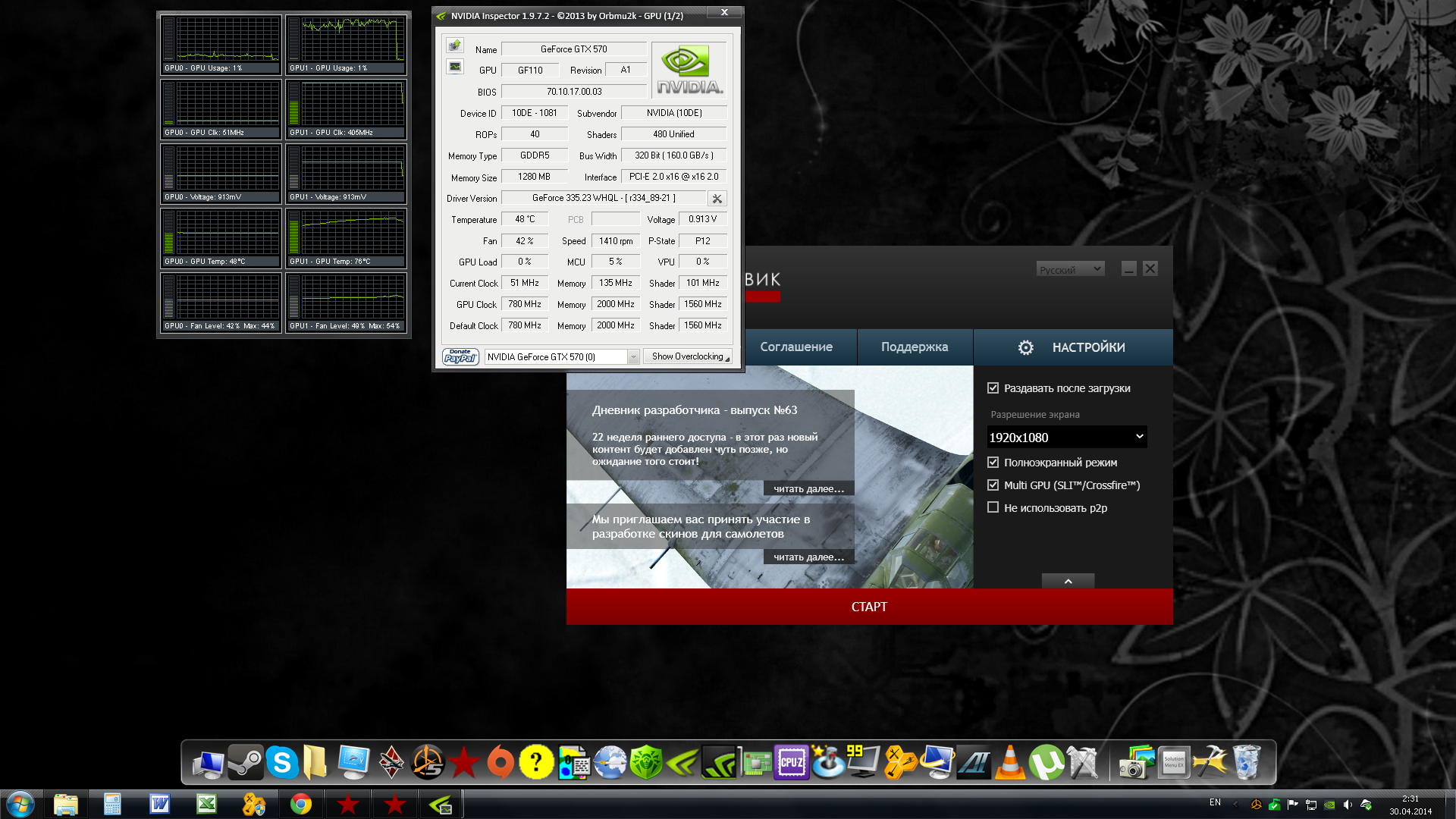Open Microsoft Excel on the taskbar
The height and width of the screenshot is (819, 1456).
tap(207, 804)
